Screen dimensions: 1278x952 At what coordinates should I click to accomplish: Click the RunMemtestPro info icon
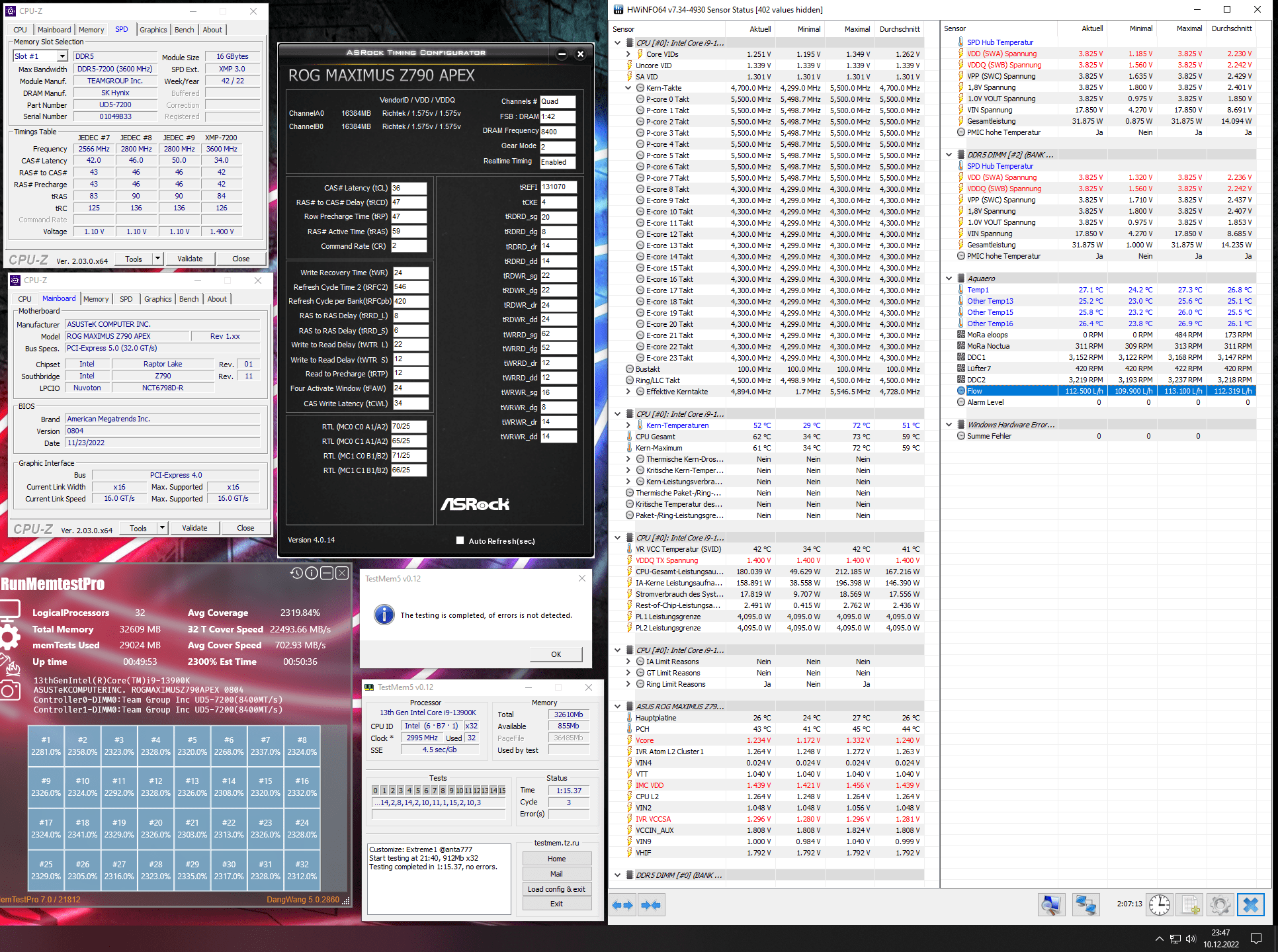point(312,573)
